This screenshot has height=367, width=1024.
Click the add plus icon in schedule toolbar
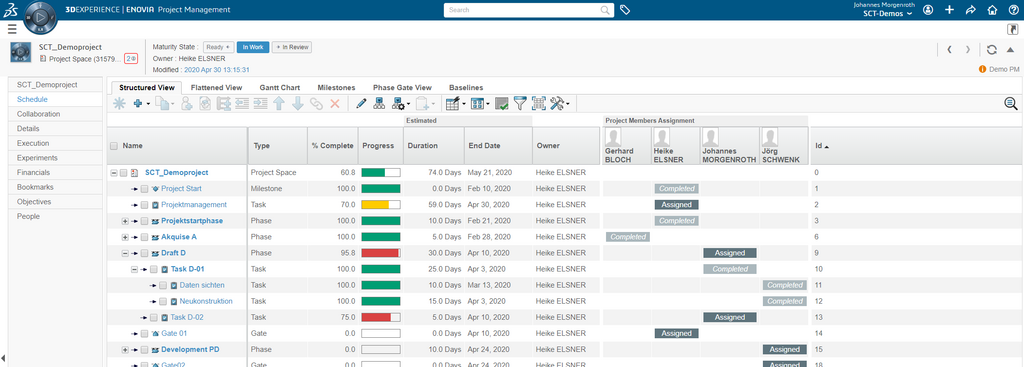(138, 103)
